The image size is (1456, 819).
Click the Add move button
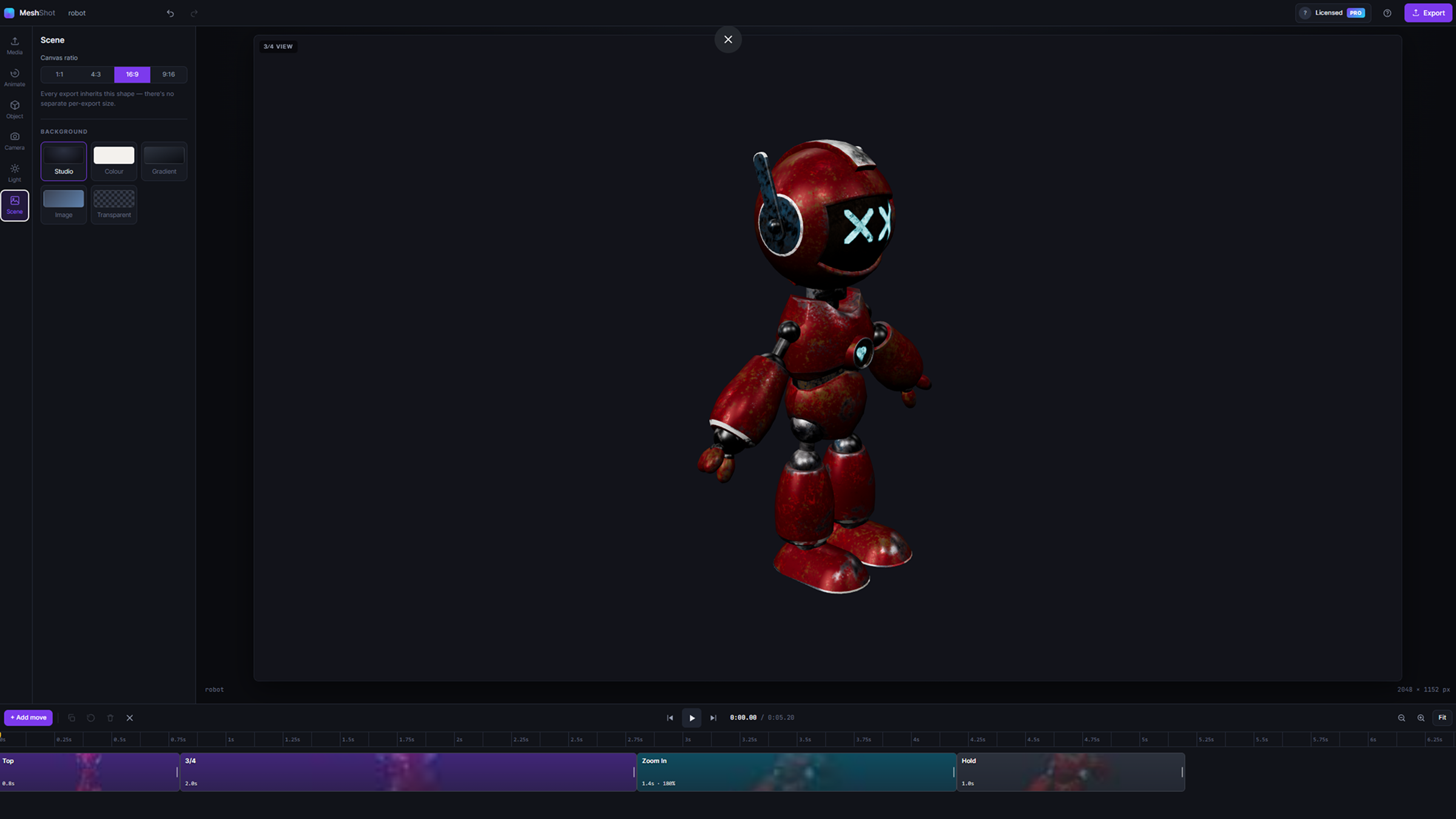pyautogui.click(x=29, y=718)
